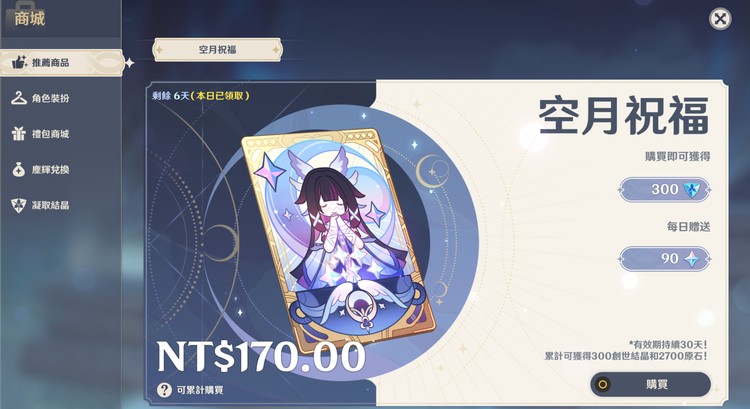
Task: Click the hanger icon for 角色裝扮
Action: tap(19, 98)
